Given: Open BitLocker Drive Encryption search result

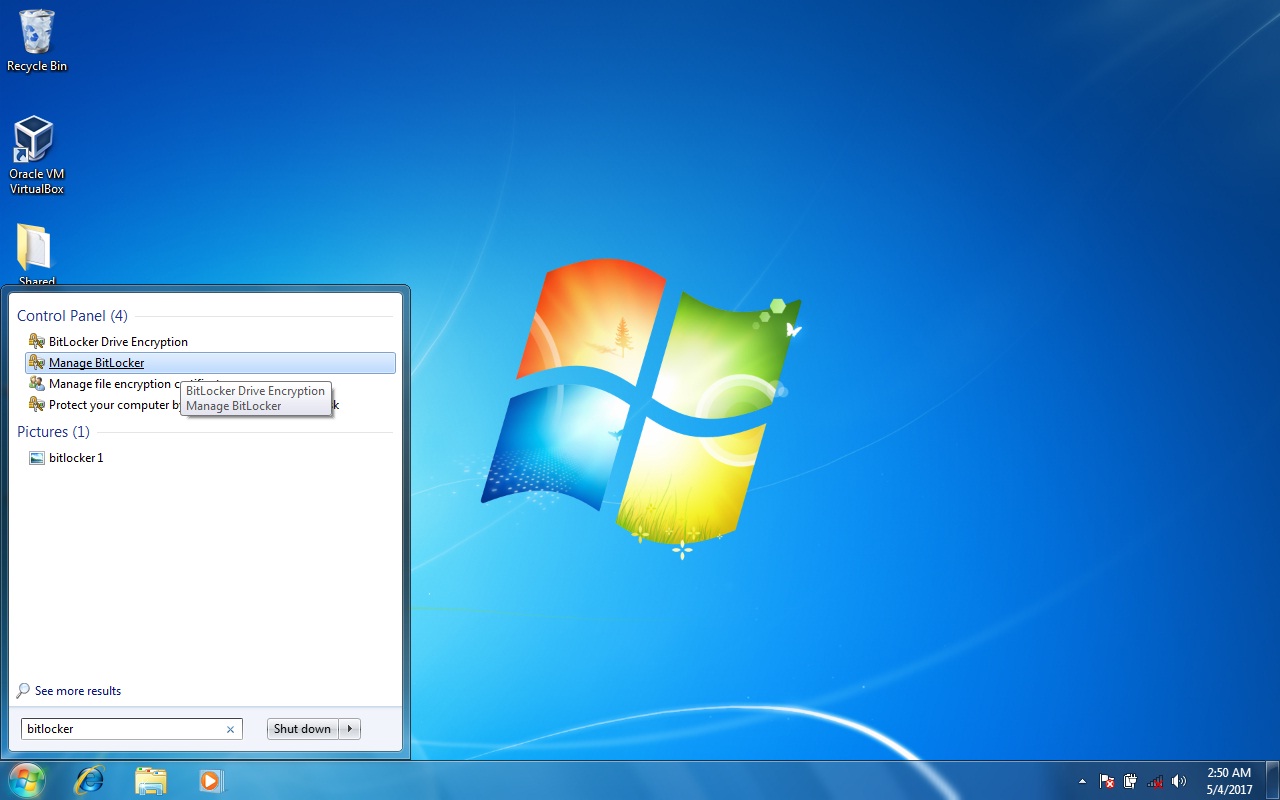Looking at the screenshot, I should coord(210,342).
